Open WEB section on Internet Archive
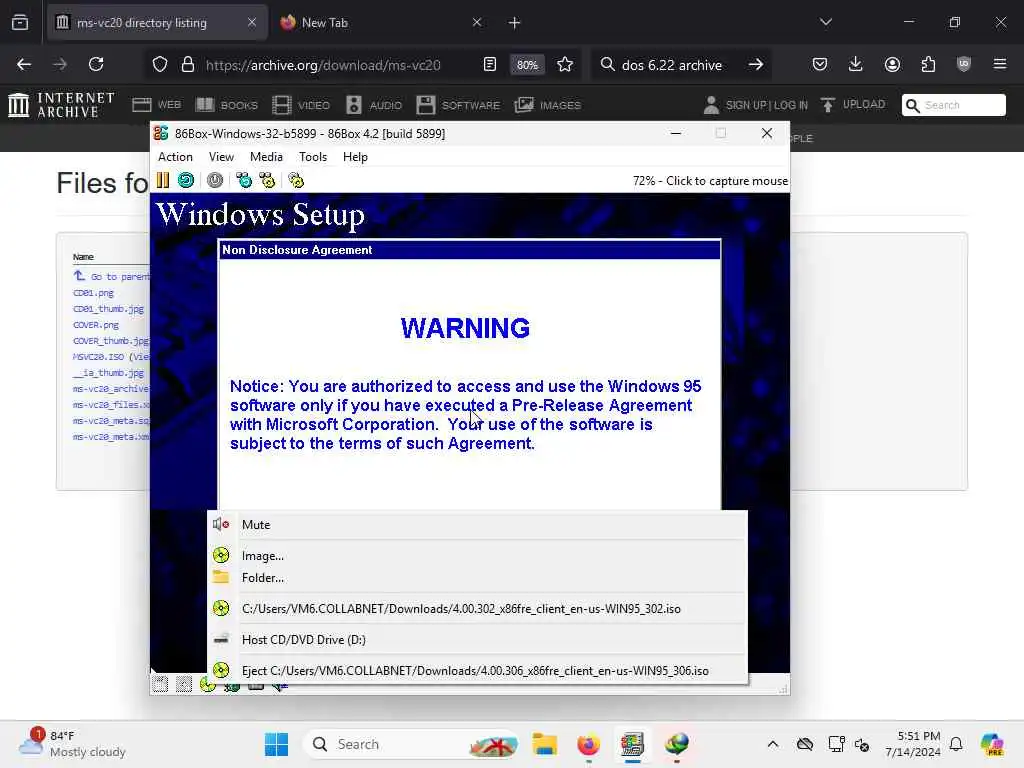The image size is (1024, 768). [x=156, y=105]
